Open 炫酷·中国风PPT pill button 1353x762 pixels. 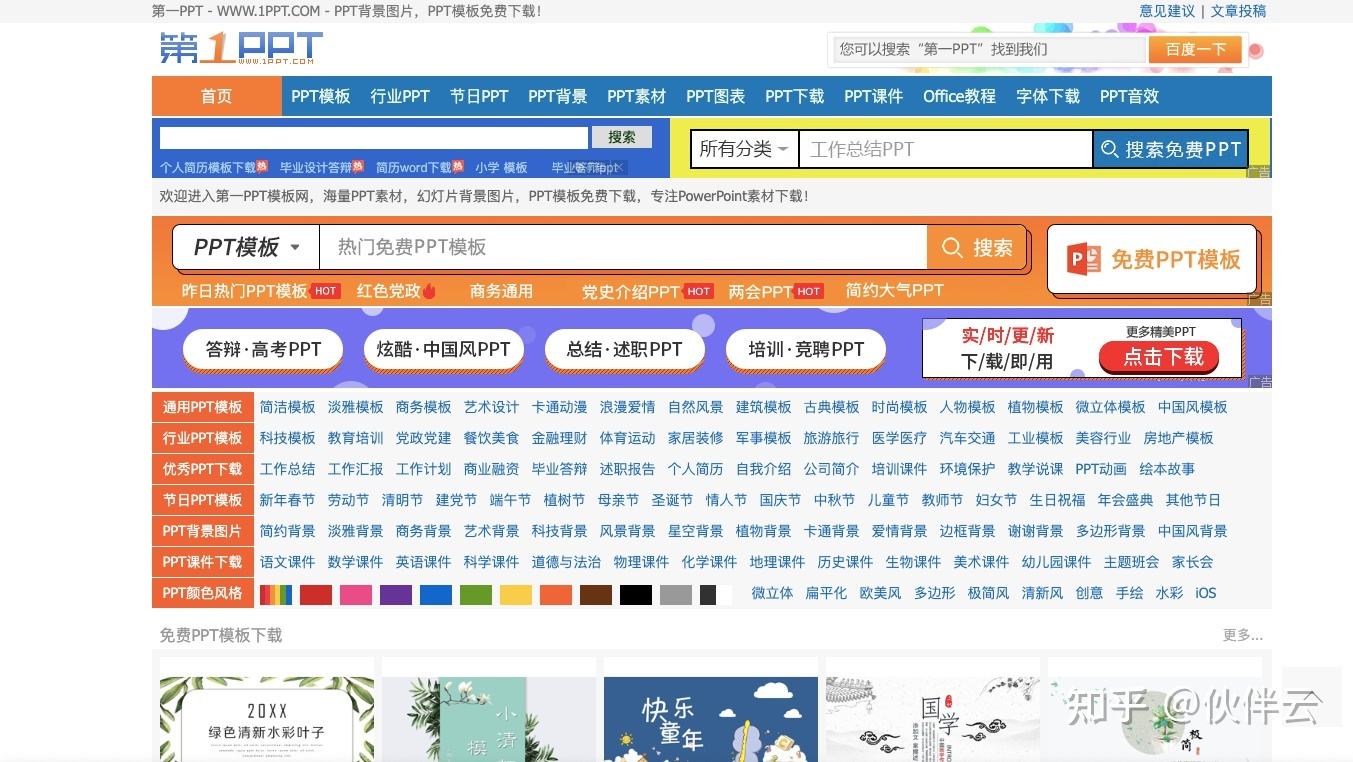[443, 349]
